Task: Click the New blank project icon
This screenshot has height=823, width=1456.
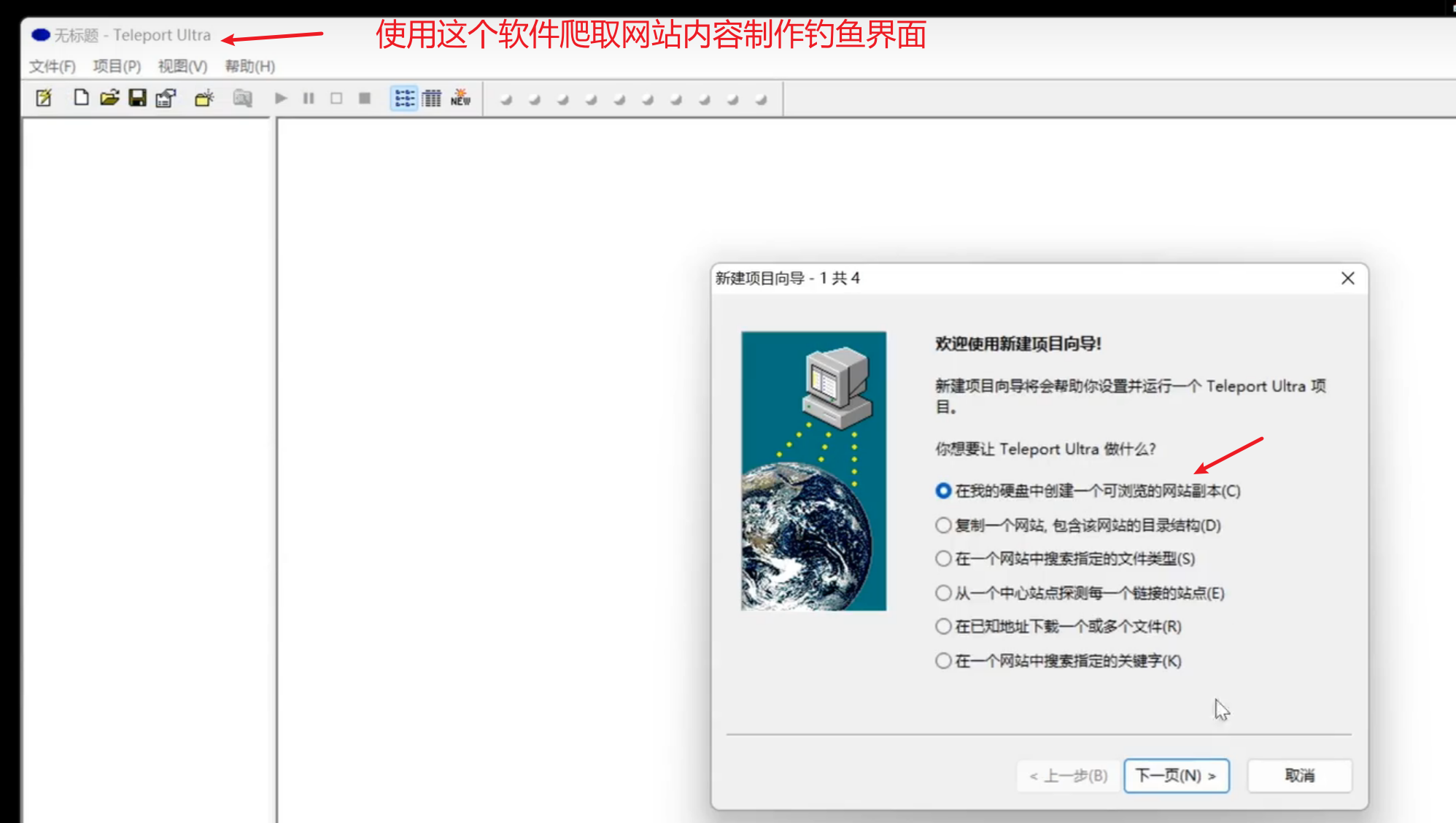Action: [80, 98]
